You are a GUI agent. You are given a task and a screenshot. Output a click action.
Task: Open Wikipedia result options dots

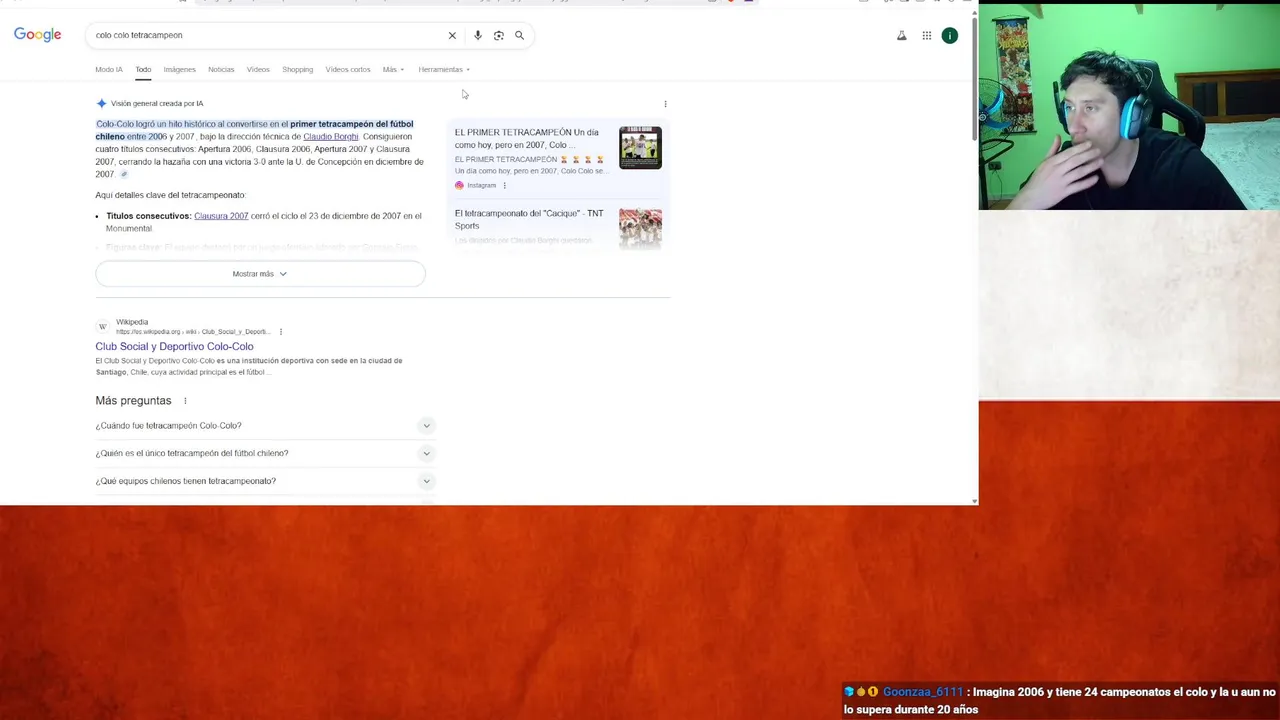(x=281, y=332)
